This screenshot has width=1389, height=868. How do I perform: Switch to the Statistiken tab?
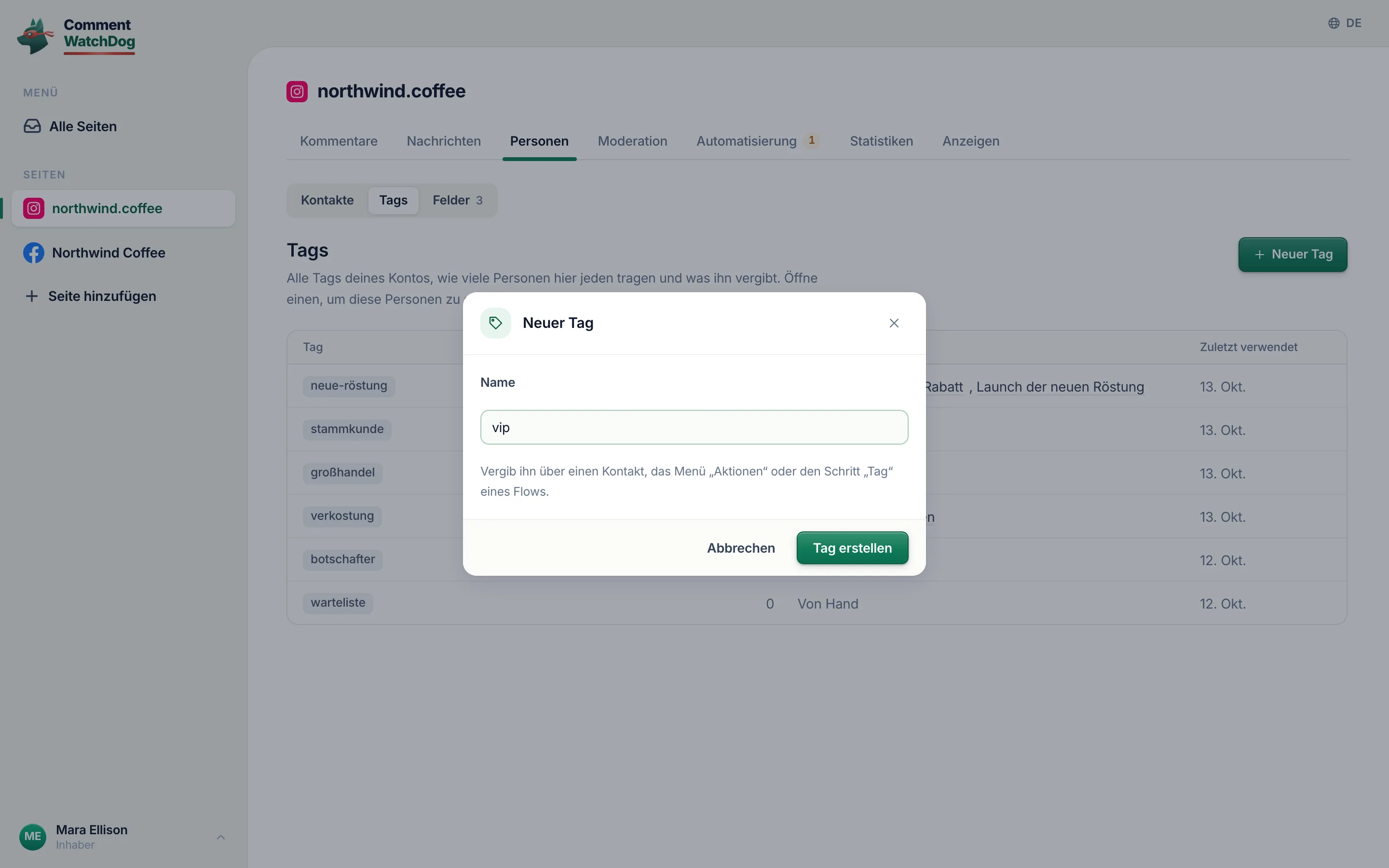(x=881, y=141)
